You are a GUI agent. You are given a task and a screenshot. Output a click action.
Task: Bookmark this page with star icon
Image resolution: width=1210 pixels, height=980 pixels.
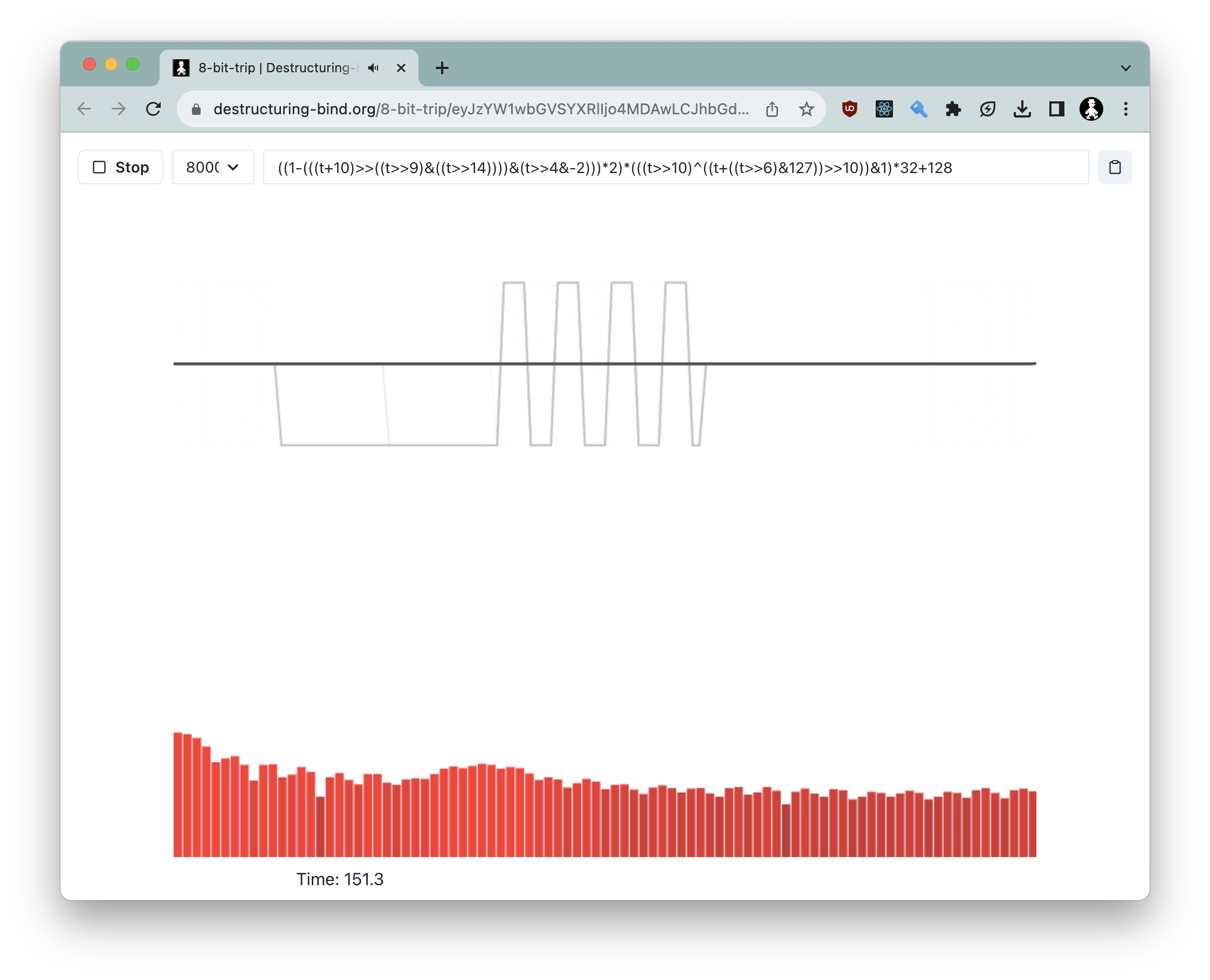point(806,109)
